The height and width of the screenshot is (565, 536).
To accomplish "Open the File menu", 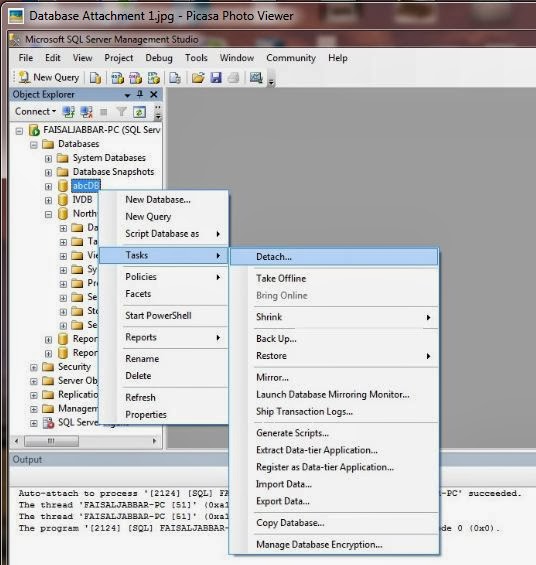I will [x=26, y=58].
